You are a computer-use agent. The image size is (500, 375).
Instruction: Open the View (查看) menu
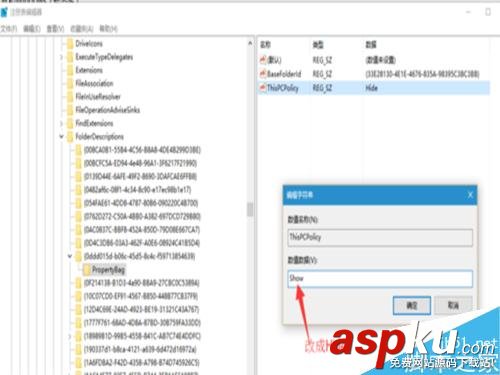tap(55, 29)
